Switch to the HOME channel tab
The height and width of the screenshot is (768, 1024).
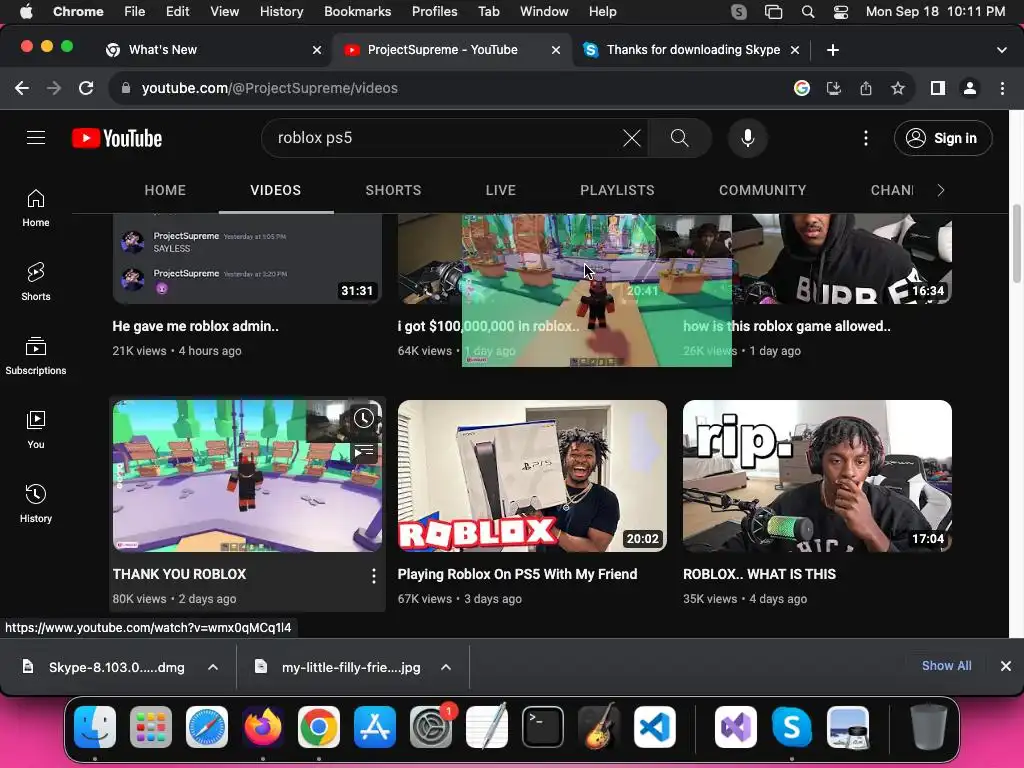165,190
